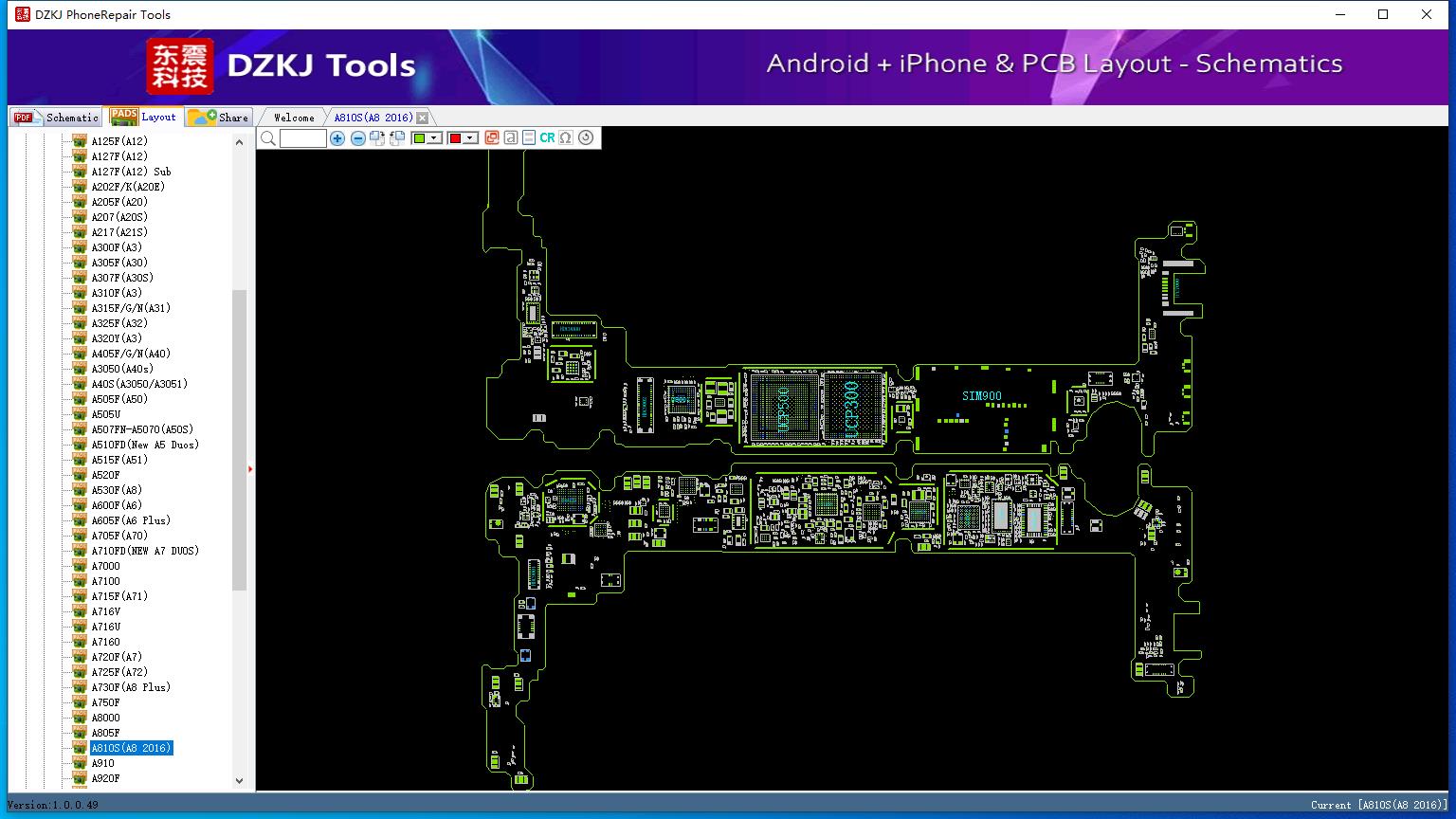Image resolution: width=1456 pixels, height=819 pixels.
Task: Collapse the side panel with red arrow
Action: tap(250, 468)
